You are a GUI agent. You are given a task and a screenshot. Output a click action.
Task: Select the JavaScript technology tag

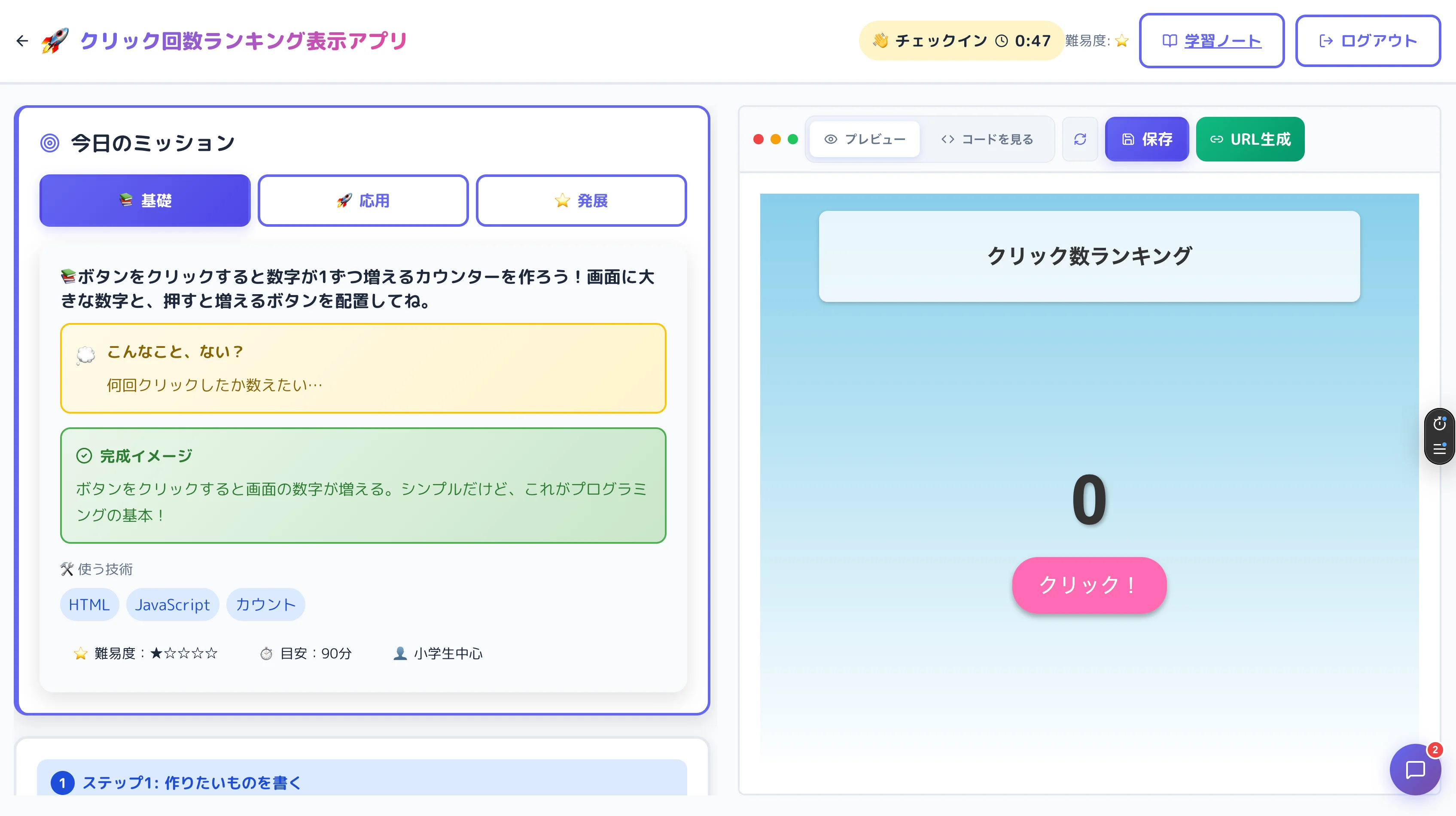(172, 604)
